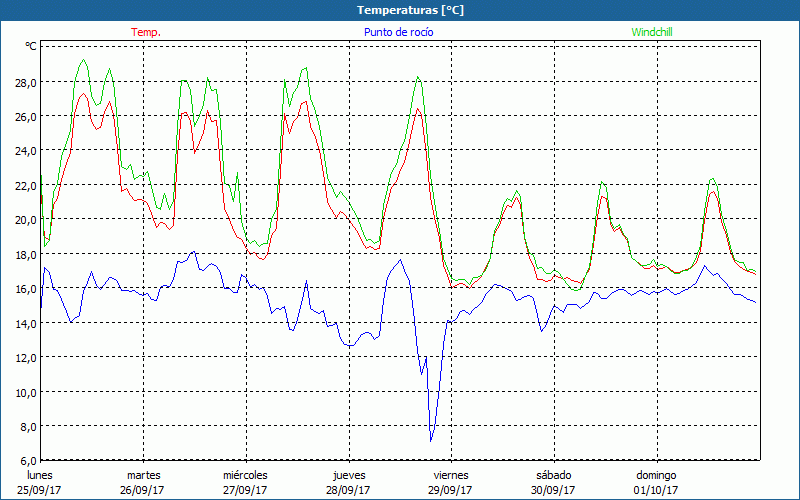Select the sábado day label
Viewport: 800px width, 500px height.
[553, 475]
